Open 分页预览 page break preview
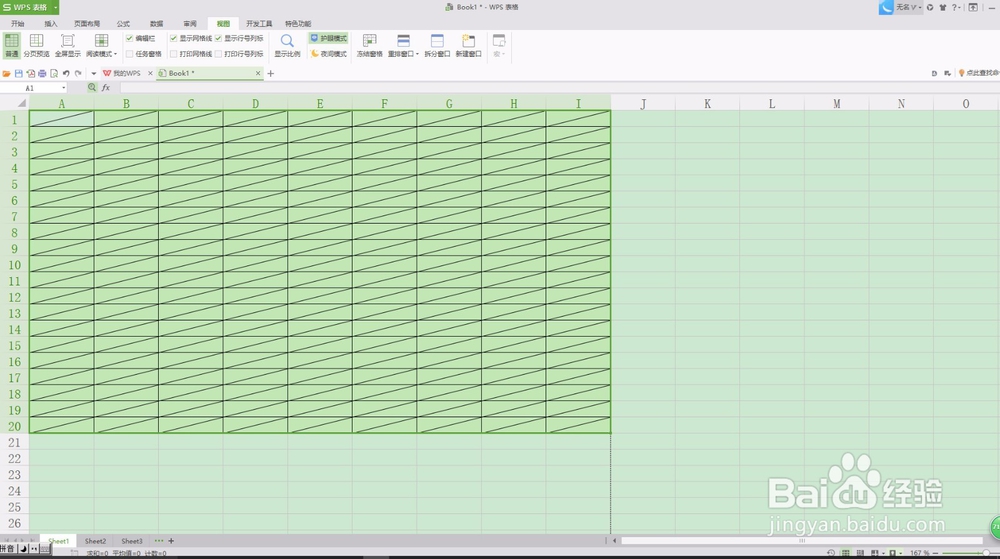 [36, 45]
